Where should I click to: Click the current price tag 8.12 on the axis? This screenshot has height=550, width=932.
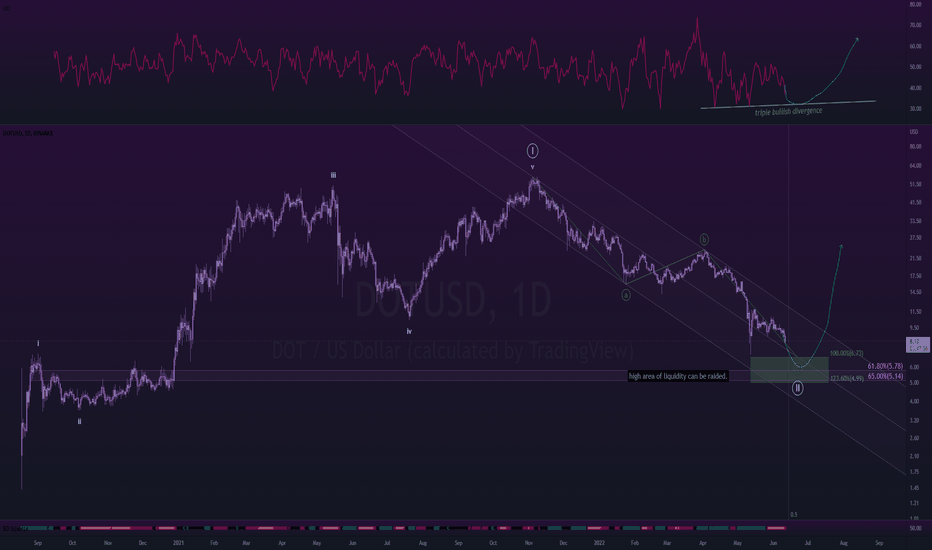pyautogui.click(x=917, y=344)
